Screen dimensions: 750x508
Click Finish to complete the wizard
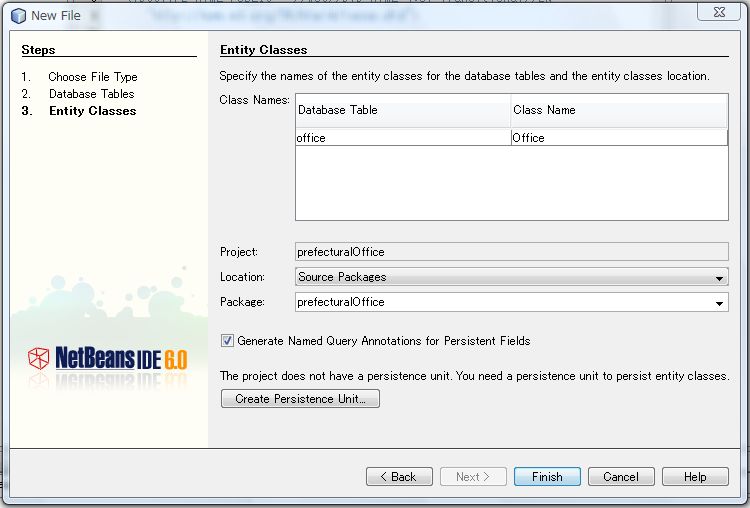click(547, 477)
